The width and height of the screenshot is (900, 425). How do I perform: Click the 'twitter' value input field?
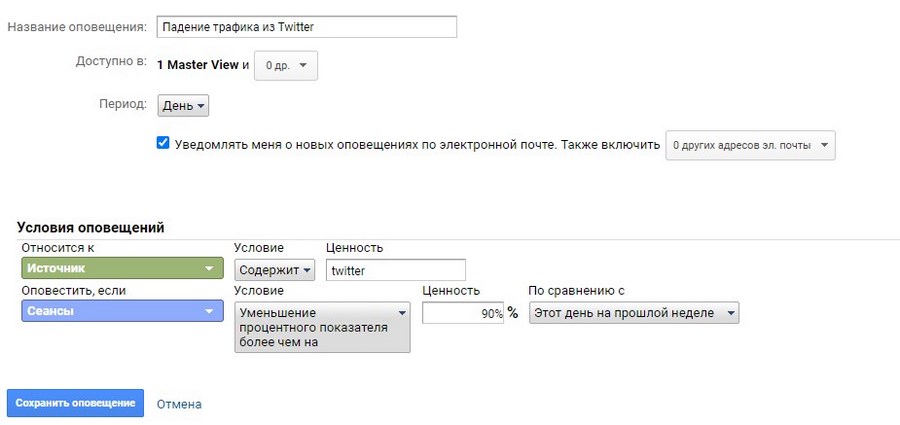pyautogui.click(x=395, y=271)
